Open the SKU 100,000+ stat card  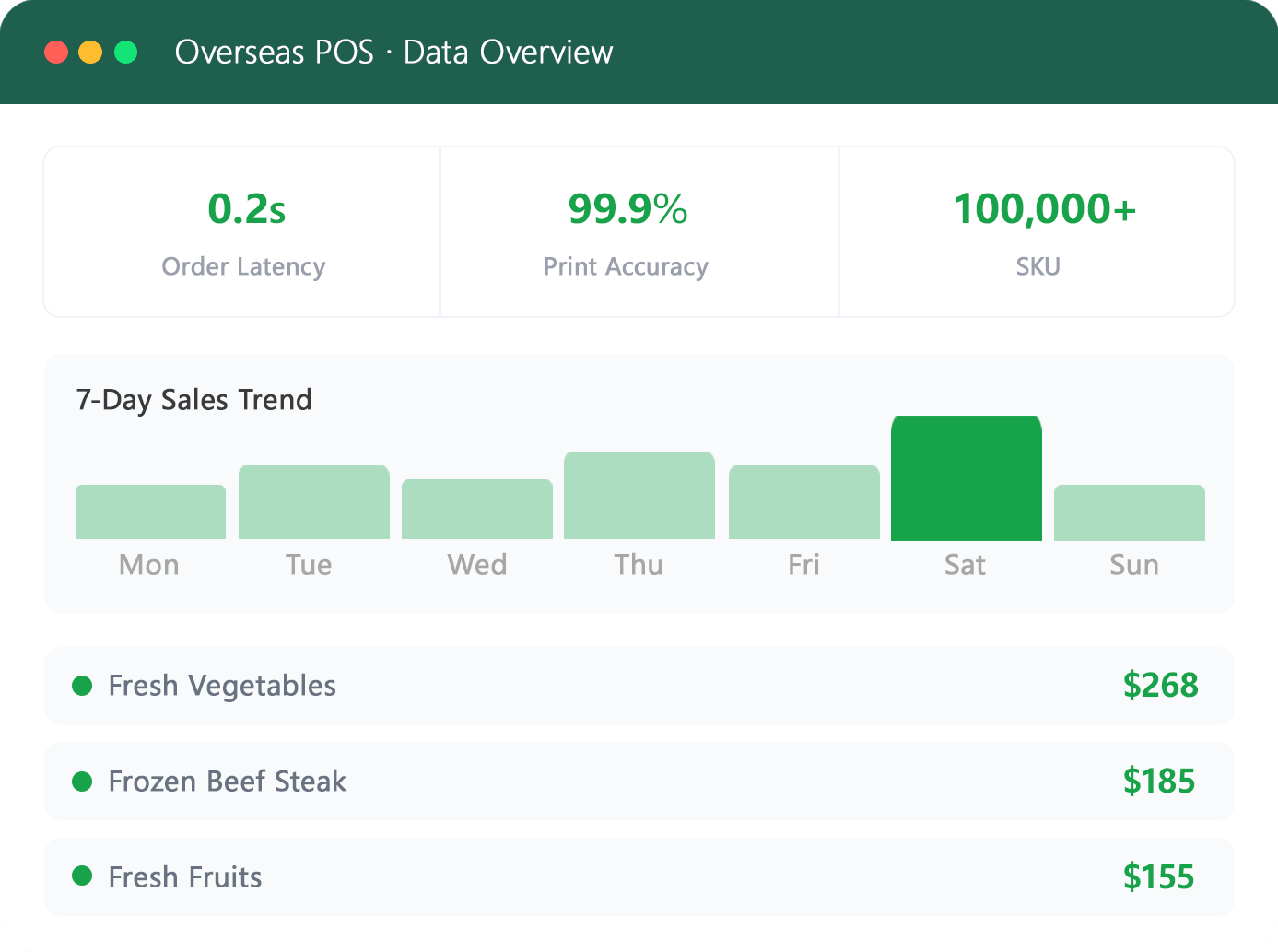1037,232
